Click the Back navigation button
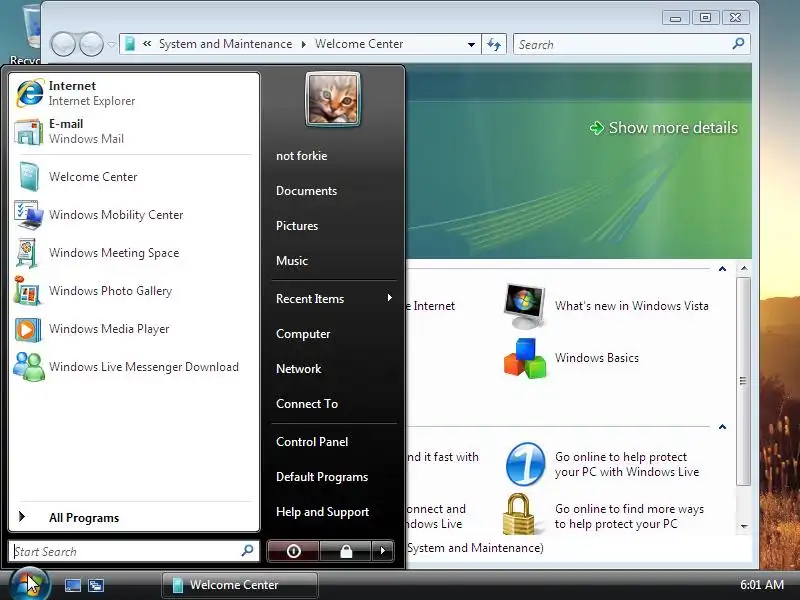The width and height of the screenshot is (800, 600). (63, 44)
